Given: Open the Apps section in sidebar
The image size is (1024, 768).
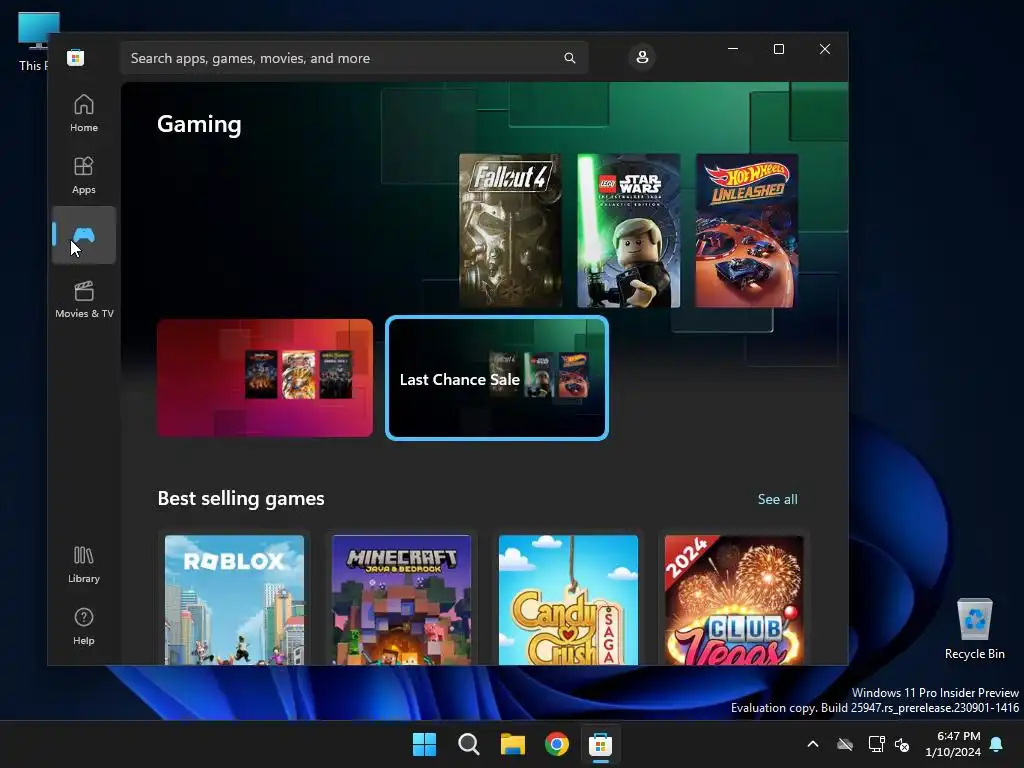Looking at the screenshot, I should point(84,175).
